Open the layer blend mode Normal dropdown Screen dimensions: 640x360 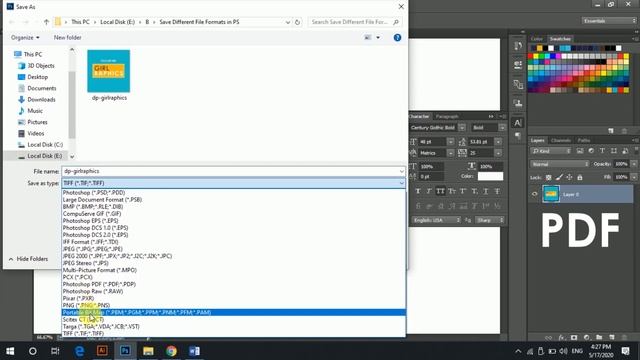click(560, 164)
